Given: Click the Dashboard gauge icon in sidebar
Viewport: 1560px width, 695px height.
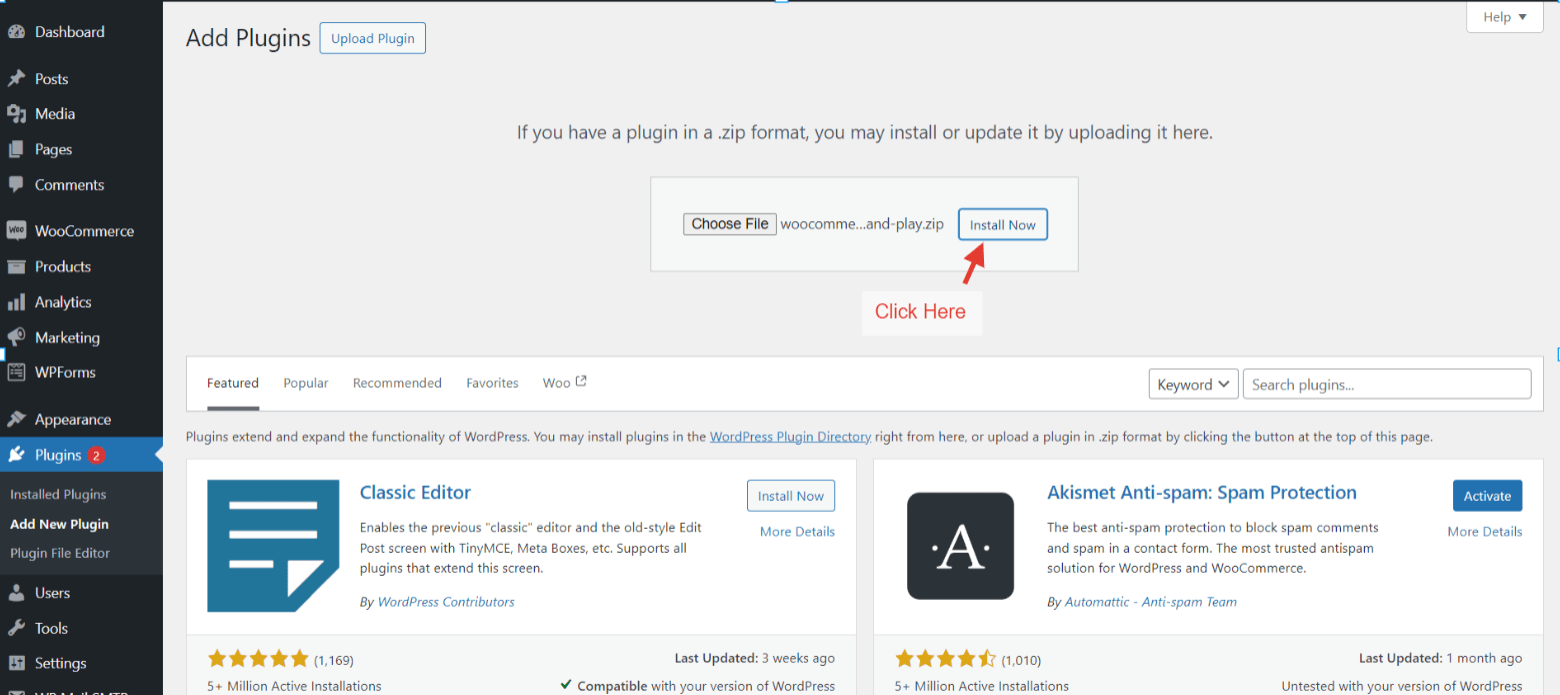Looking at the screenshot, I should coord(16,32).
